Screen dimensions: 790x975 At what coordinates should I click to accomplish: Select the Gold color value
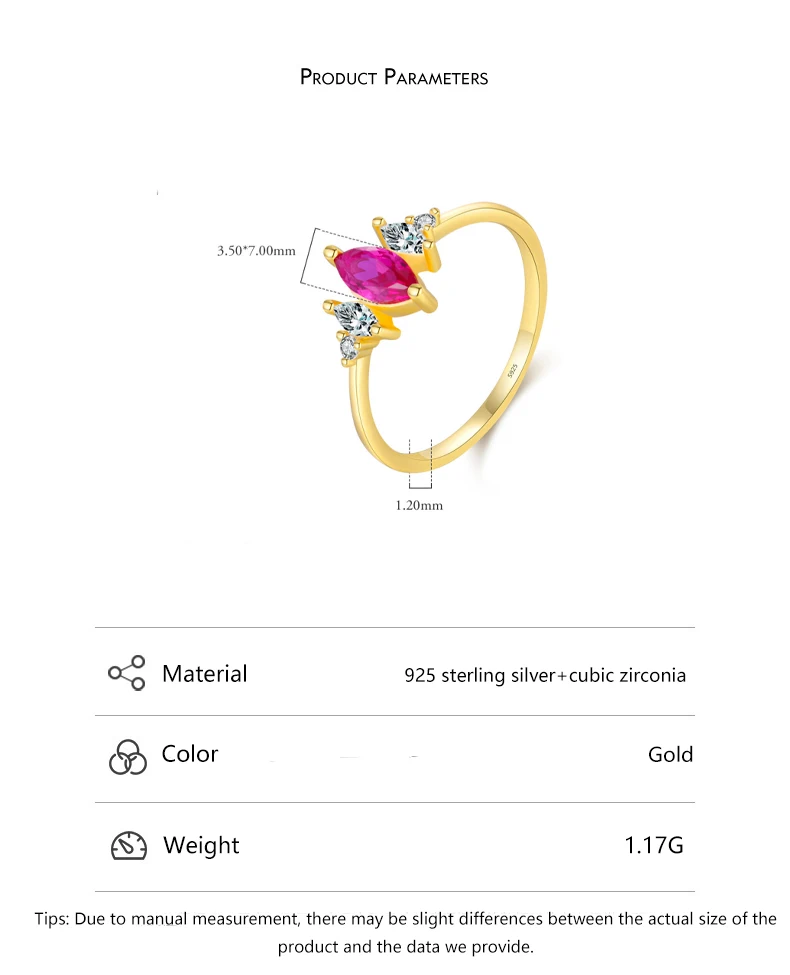click(670, 754)
